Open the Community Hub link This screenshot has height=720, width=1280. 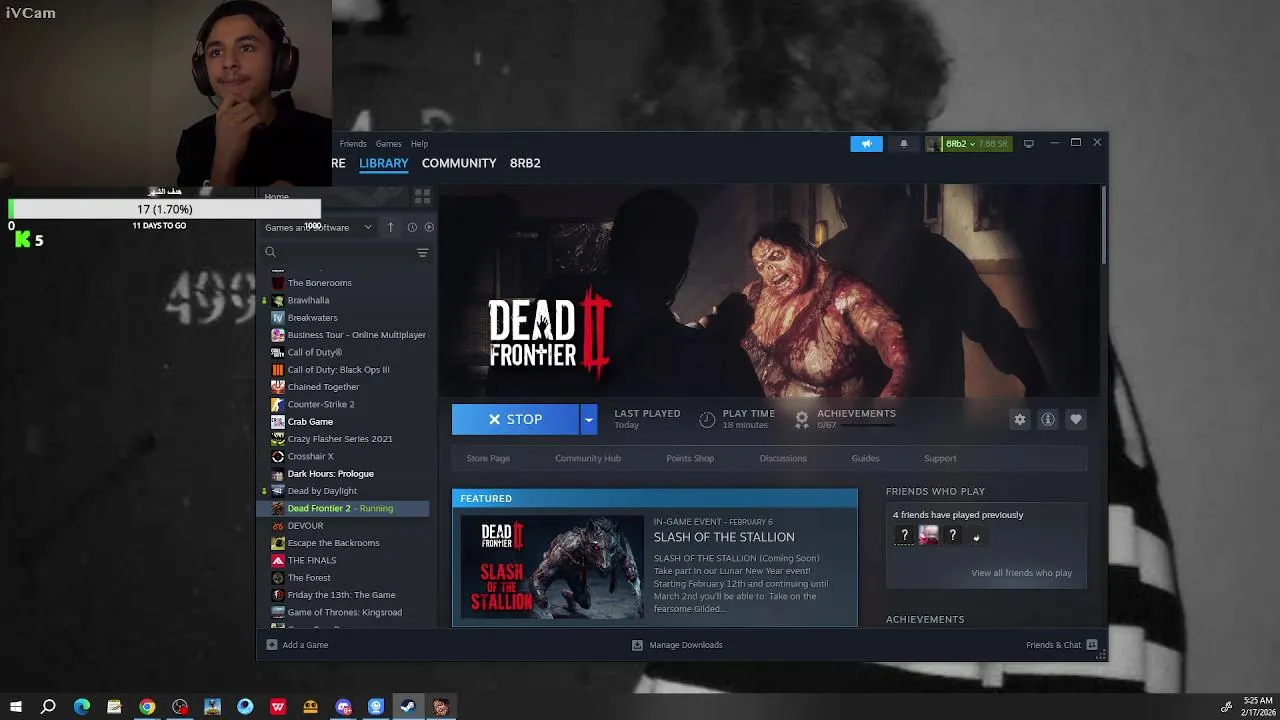click(588, 458)
